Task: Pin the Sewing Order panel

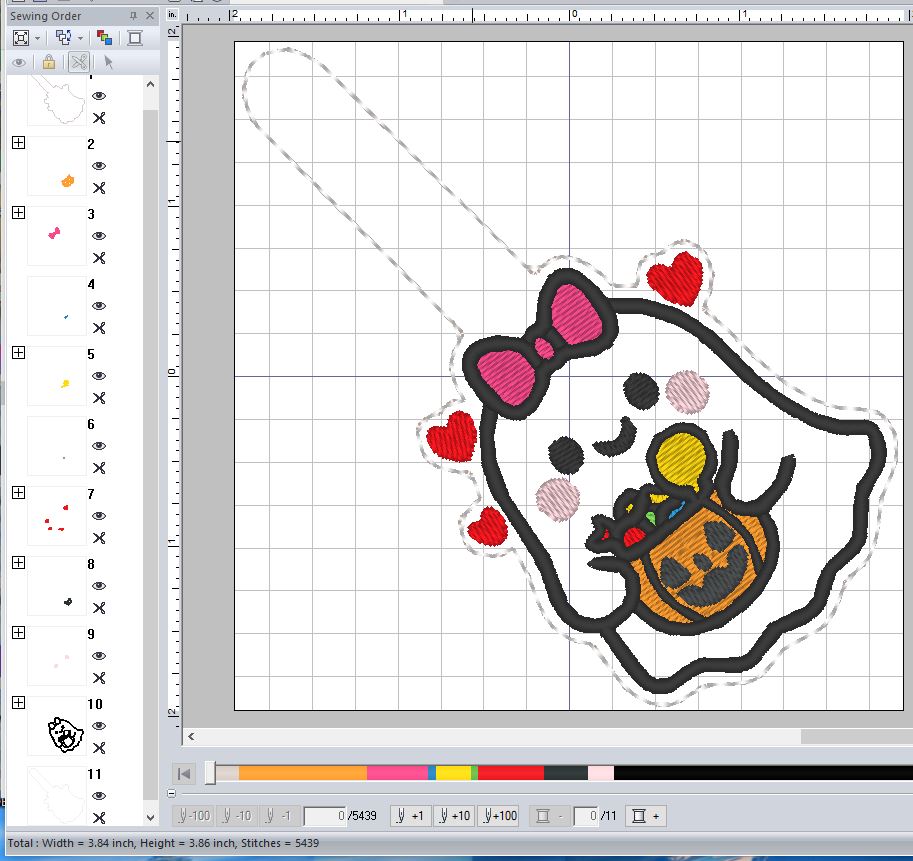Action: tap(133, 16)
